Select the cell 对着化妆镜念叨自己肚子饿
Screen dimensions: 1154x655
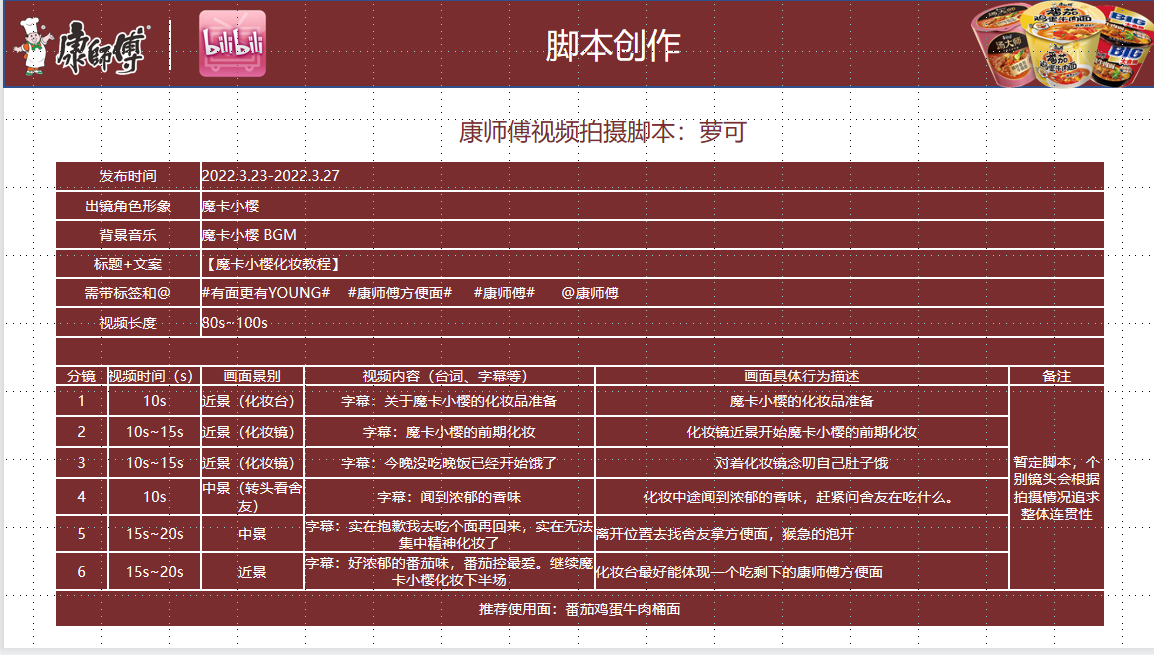(x=801, y=463)
